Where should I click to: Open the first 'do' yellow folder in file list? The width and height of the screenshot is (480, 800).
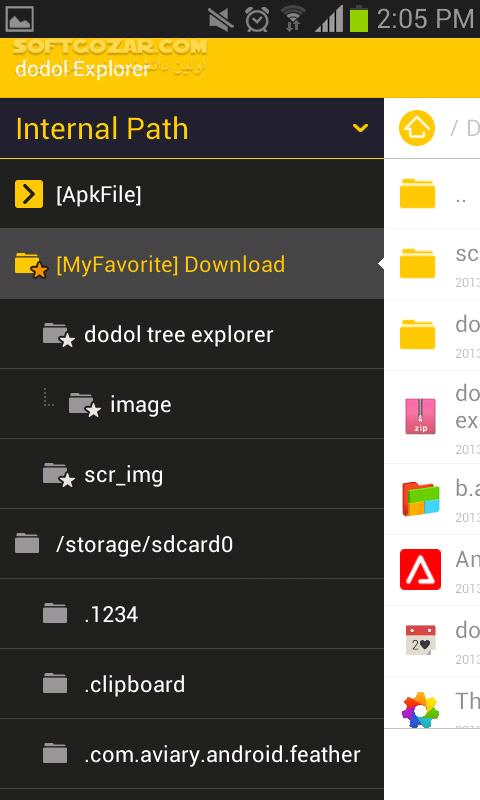[x=417, y=334]
